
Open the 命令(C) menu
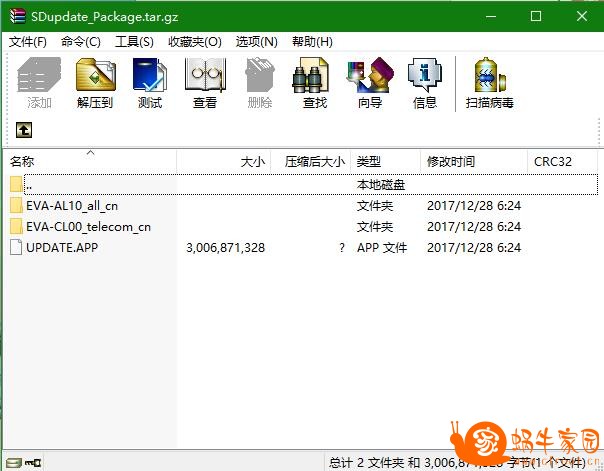[81, 42]
